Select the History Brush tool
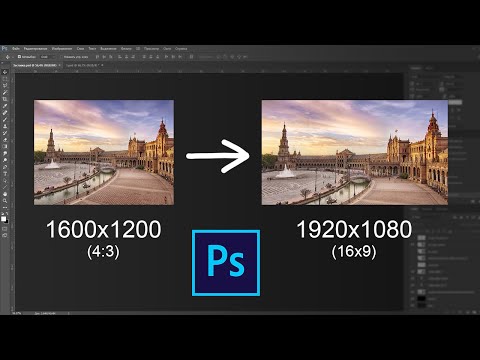Screen dimensions: 480x360 (x=5, y=133)
